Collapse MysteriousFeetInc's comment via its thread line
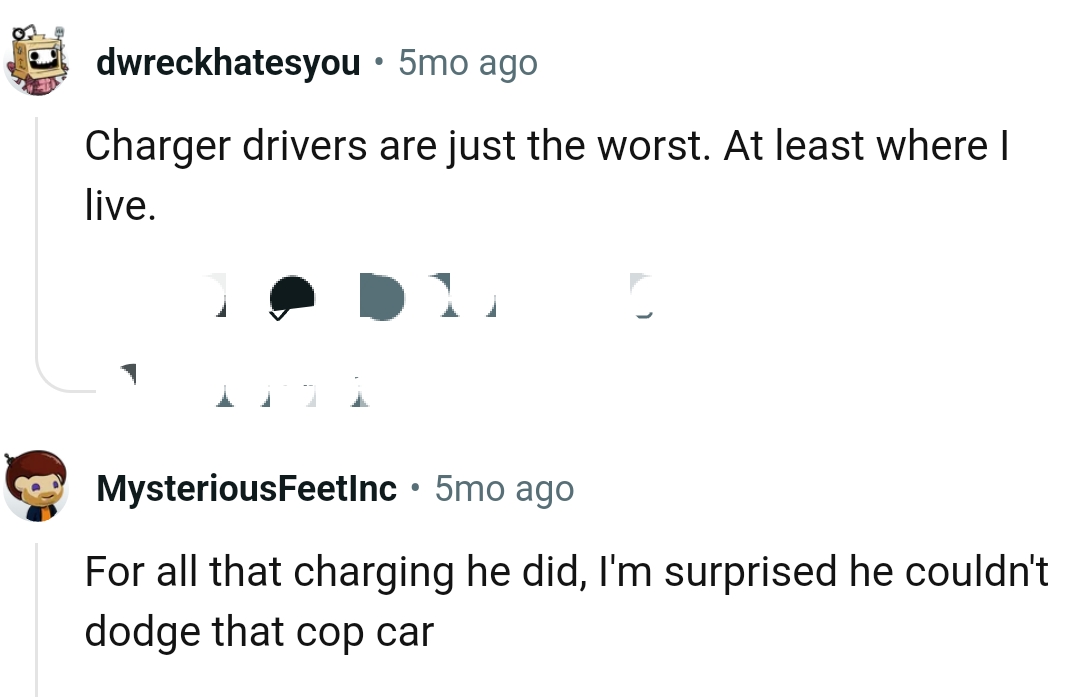Viewport: 1080px width, 697px height. (x=38, y=620)
